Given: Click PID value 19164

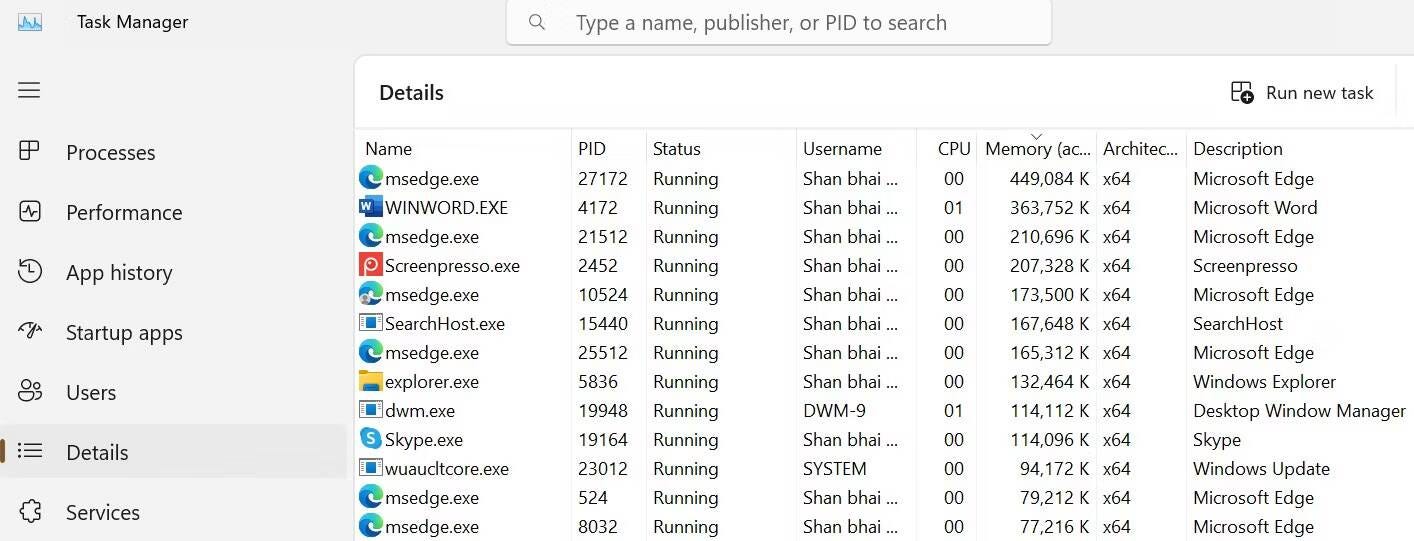Looking at the screenshot, I should pyautogui.click(x=603, y=439).
